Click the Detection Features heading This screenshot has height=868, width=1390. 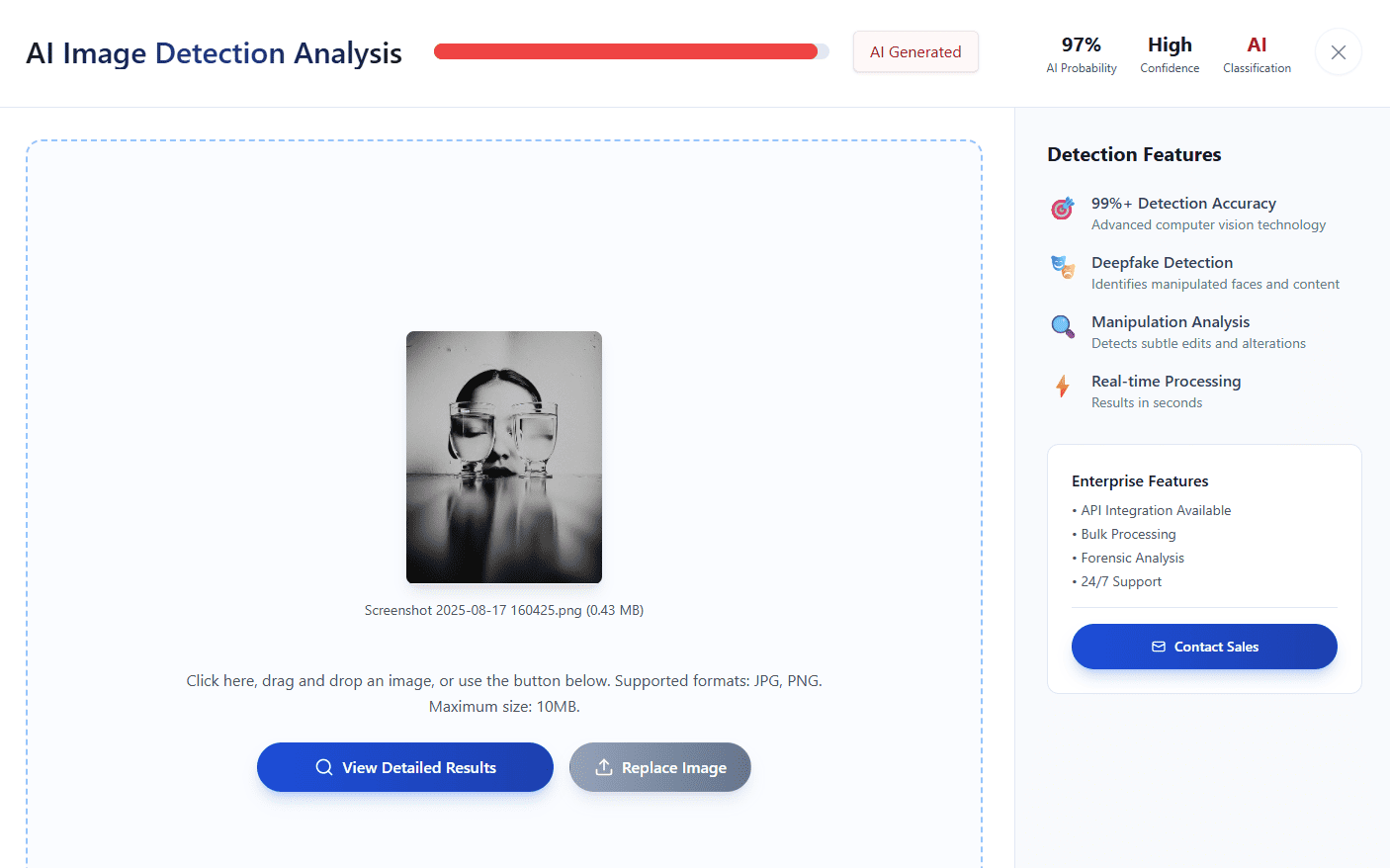pos(1134,154)
